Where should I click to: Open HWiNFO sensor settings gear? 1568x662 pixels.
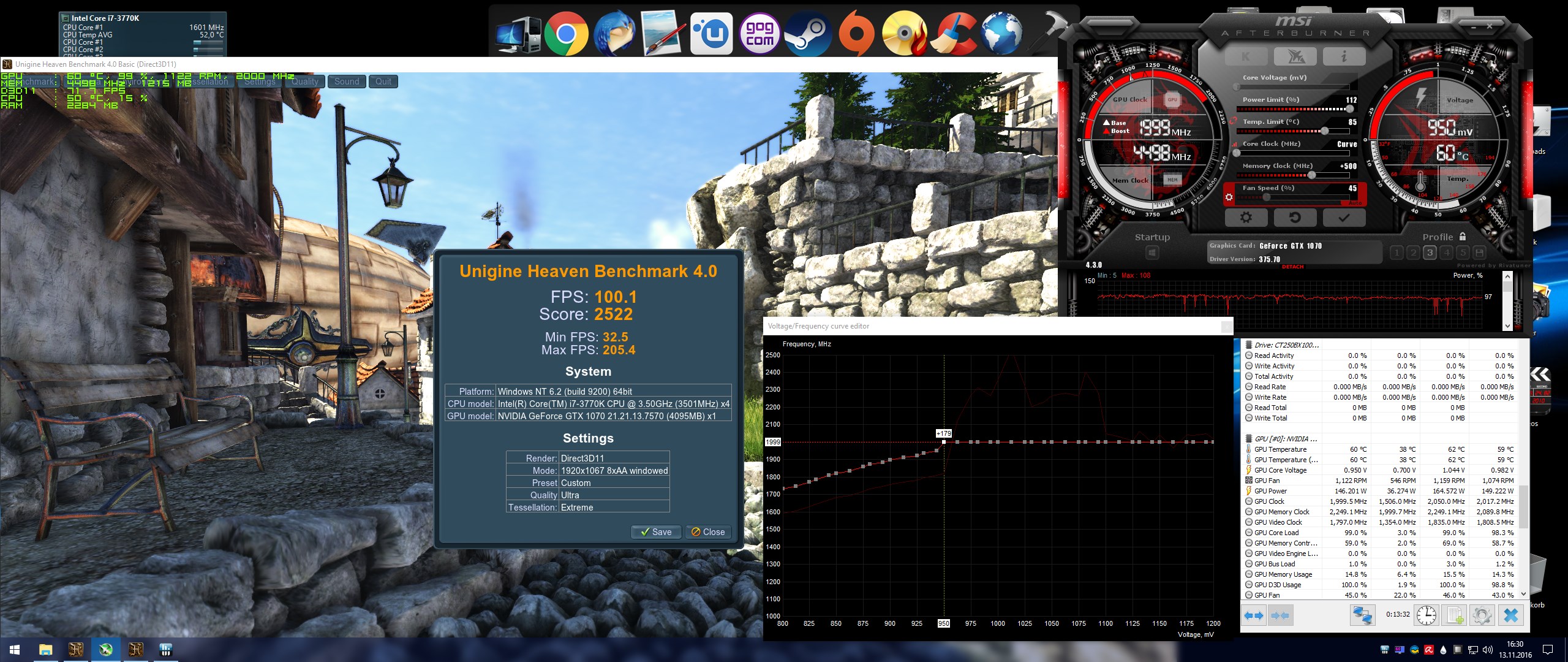1482,615
